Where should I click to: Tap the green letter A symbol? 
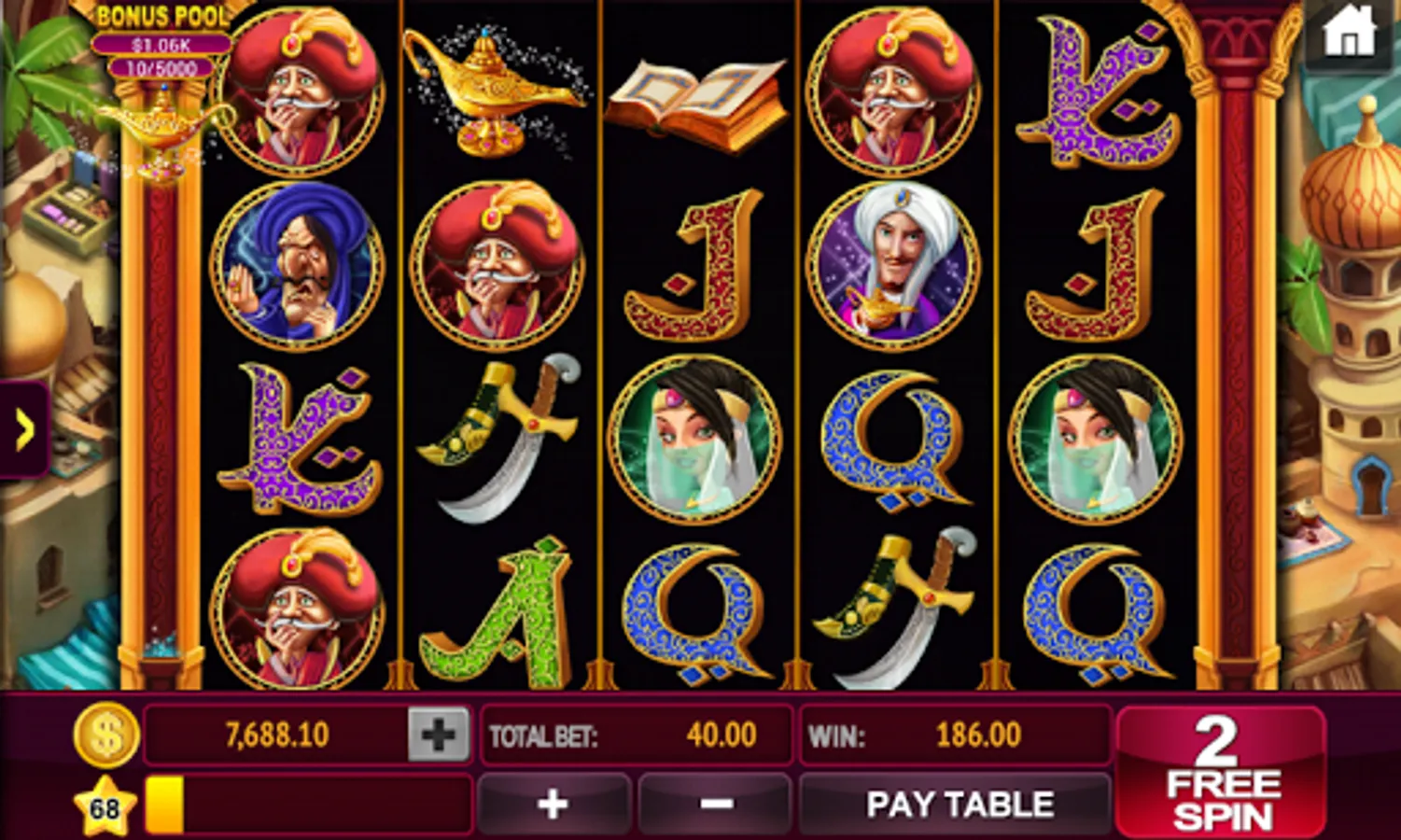click(495, 609)
